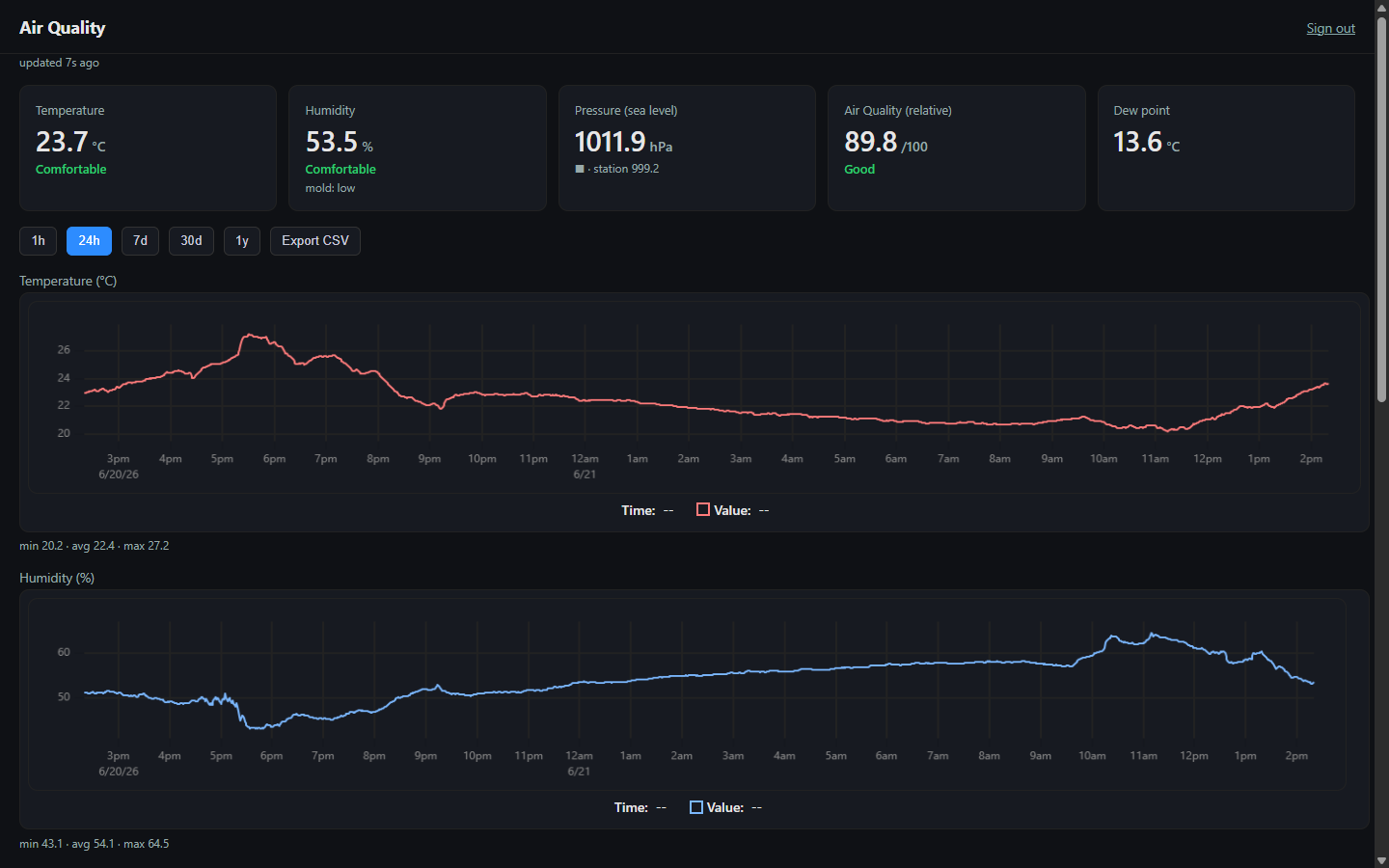Click the scrollbar down arrow
This screenshot has width=1389, height=868.
[1381, 860]
